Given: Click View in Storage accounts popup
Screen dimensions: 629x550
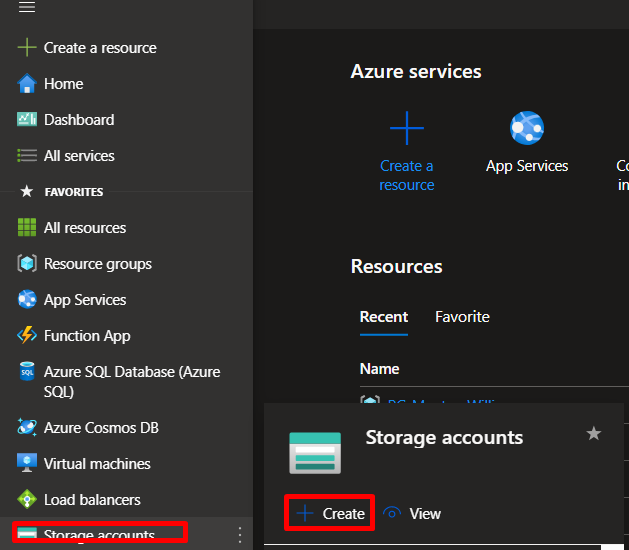Looking at the screenshot, I should pos(412,514).
